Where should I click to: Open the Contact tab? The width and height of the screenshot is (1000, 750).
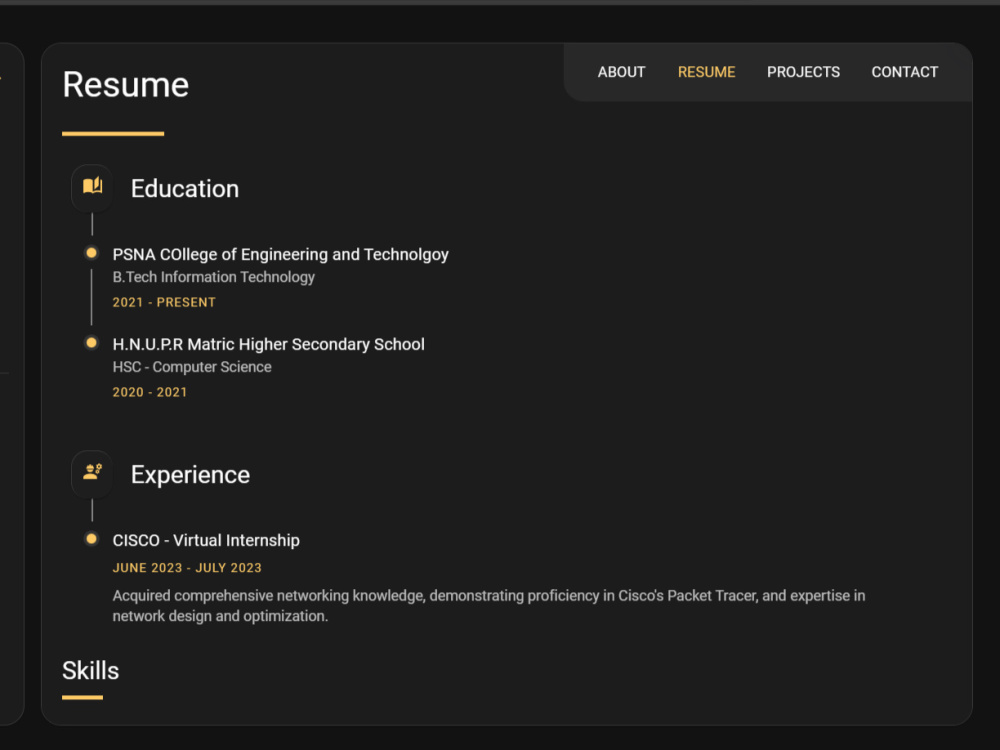click(x=904, y=72)
